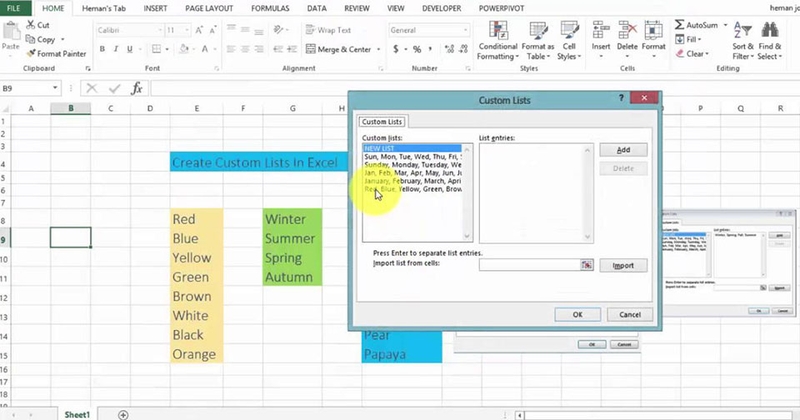Click Merge & Center button
This screenshot has width=800, height=420.
pos(339,49)
